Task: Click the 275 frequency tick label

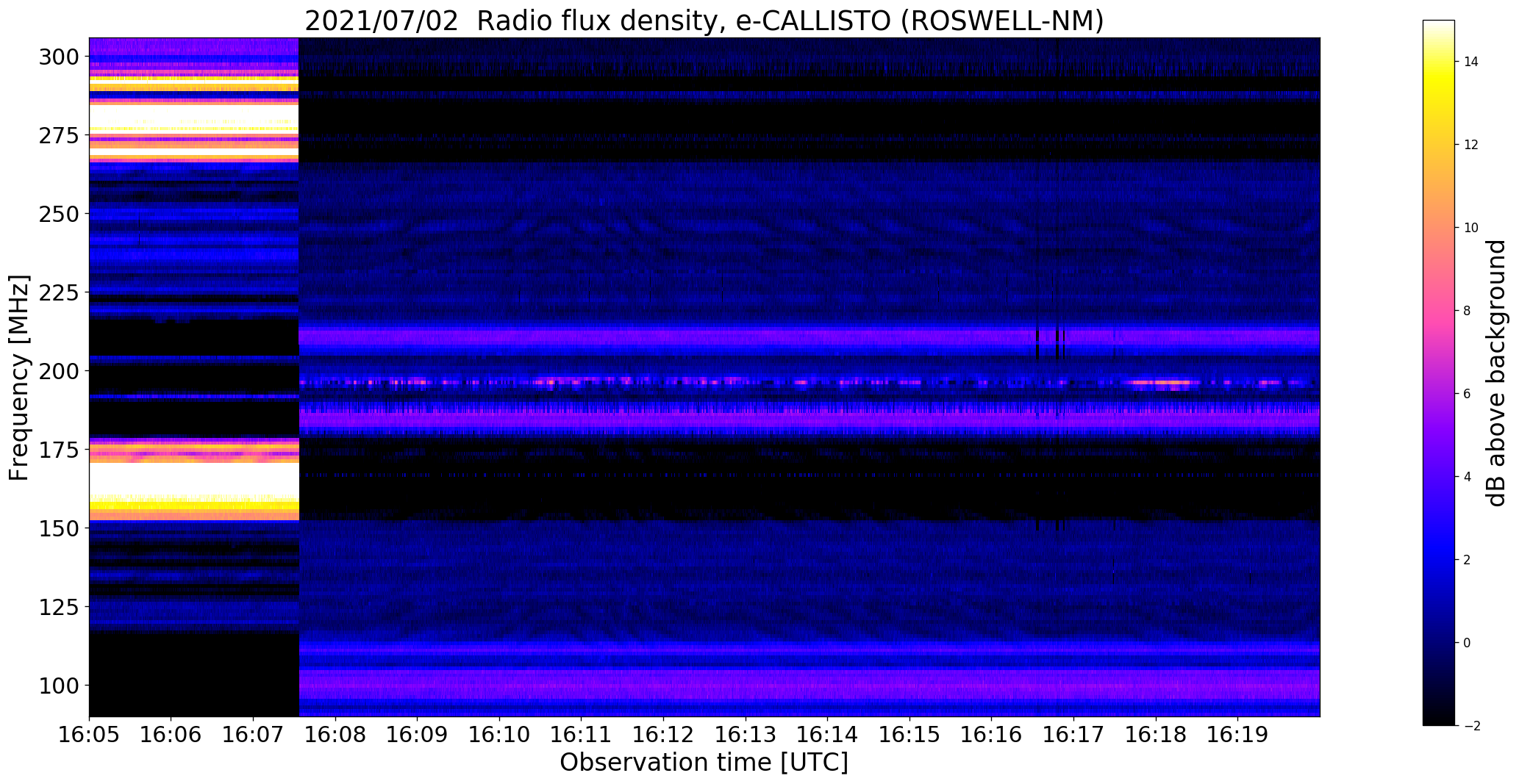Action: [60, 135]
